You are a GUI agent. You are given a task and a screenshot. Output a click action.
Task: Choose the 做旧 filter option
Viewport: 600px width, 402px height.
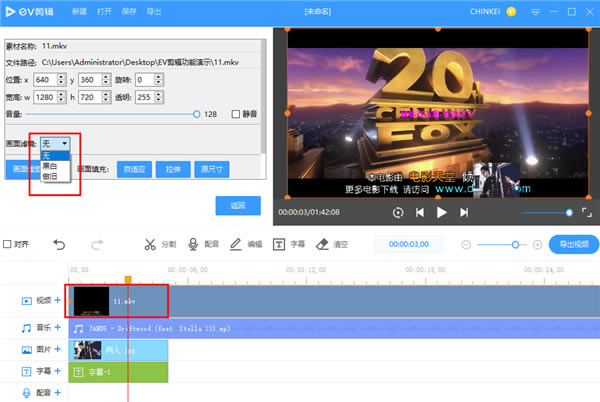click(50, 176)
